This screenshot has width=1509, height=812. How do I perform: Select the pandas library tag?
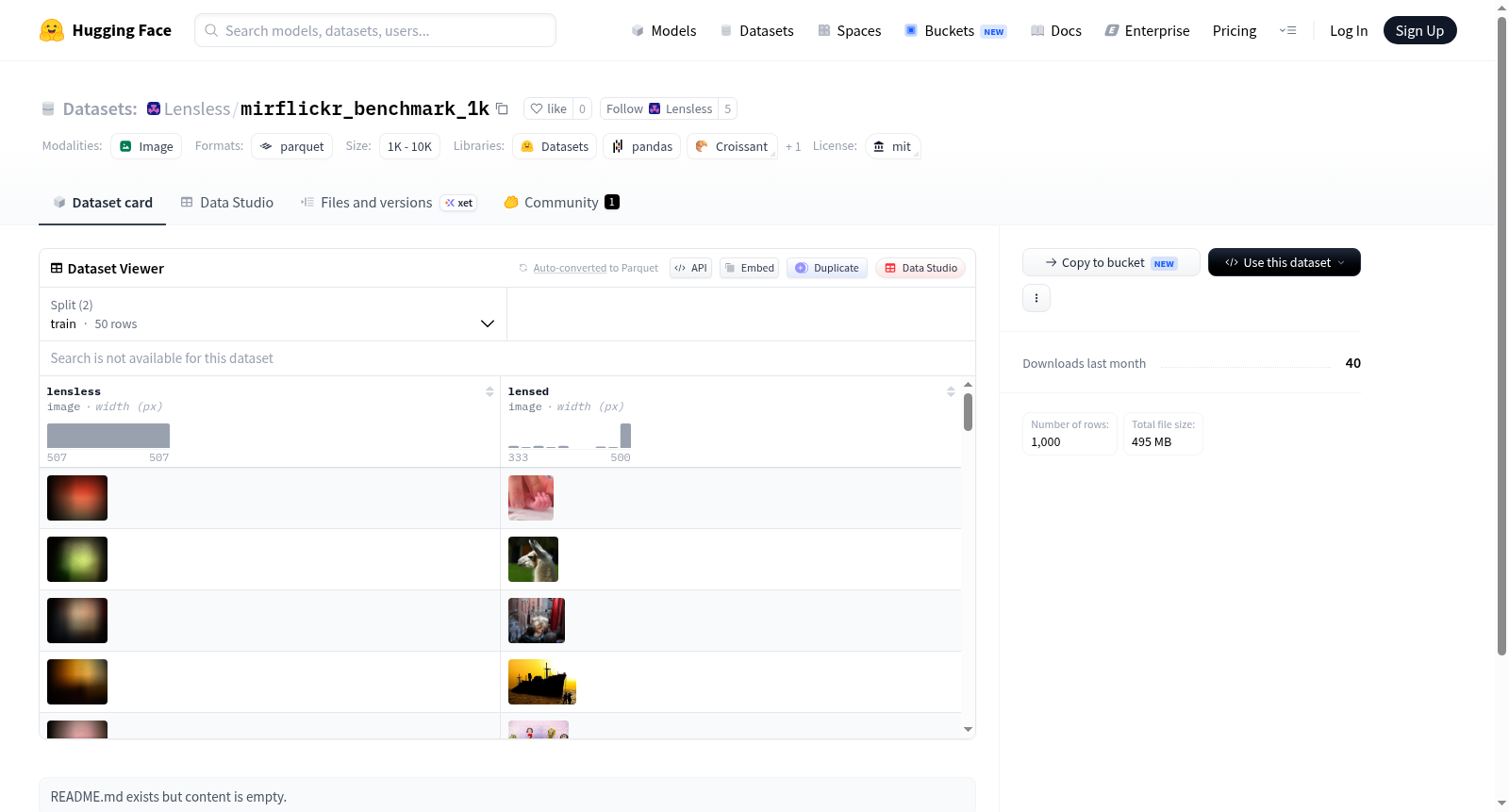[642, 146]
